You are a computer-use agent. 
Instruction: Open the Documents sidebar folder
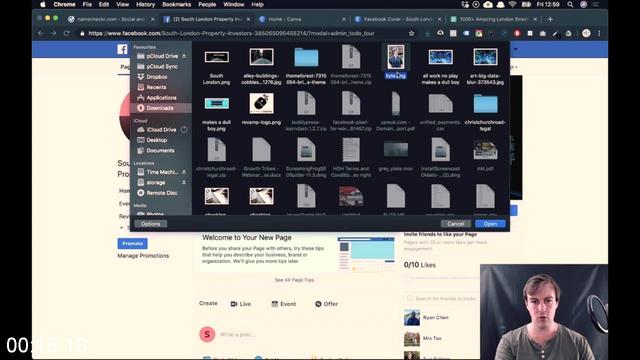click(x=161, y=151)
